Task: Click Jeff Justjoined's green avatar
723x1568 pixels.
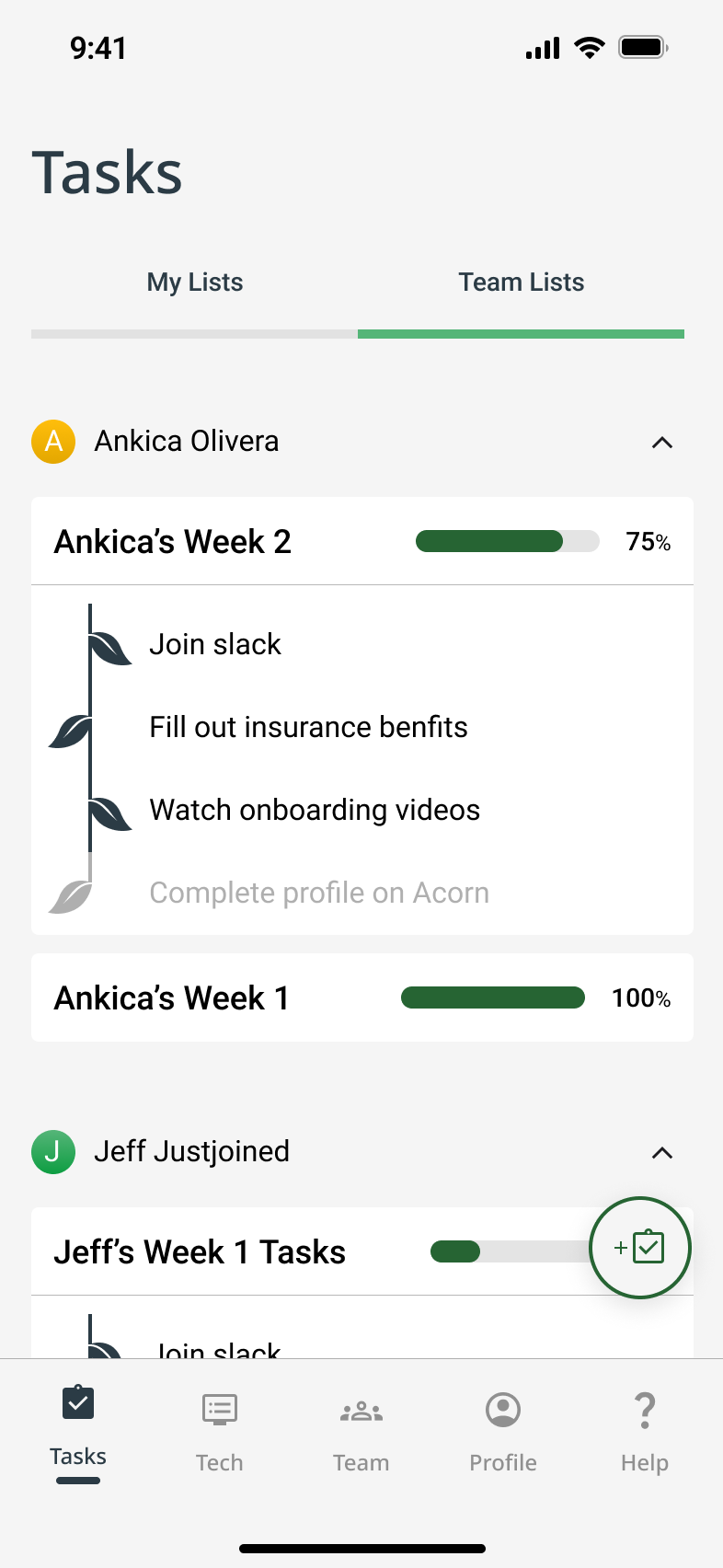Action: click(53, 1152)
